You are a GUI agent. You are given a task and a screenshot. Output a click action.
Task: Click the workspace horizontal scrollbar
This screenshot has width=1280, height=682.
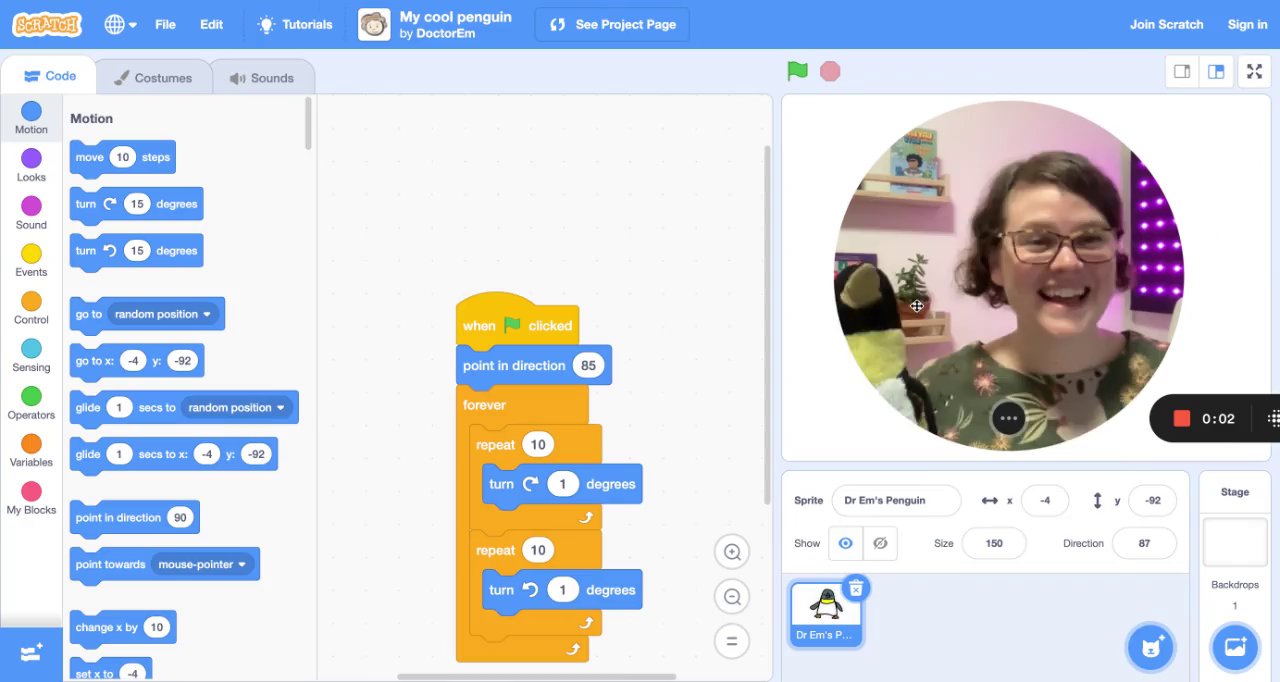tap(535, 677)
